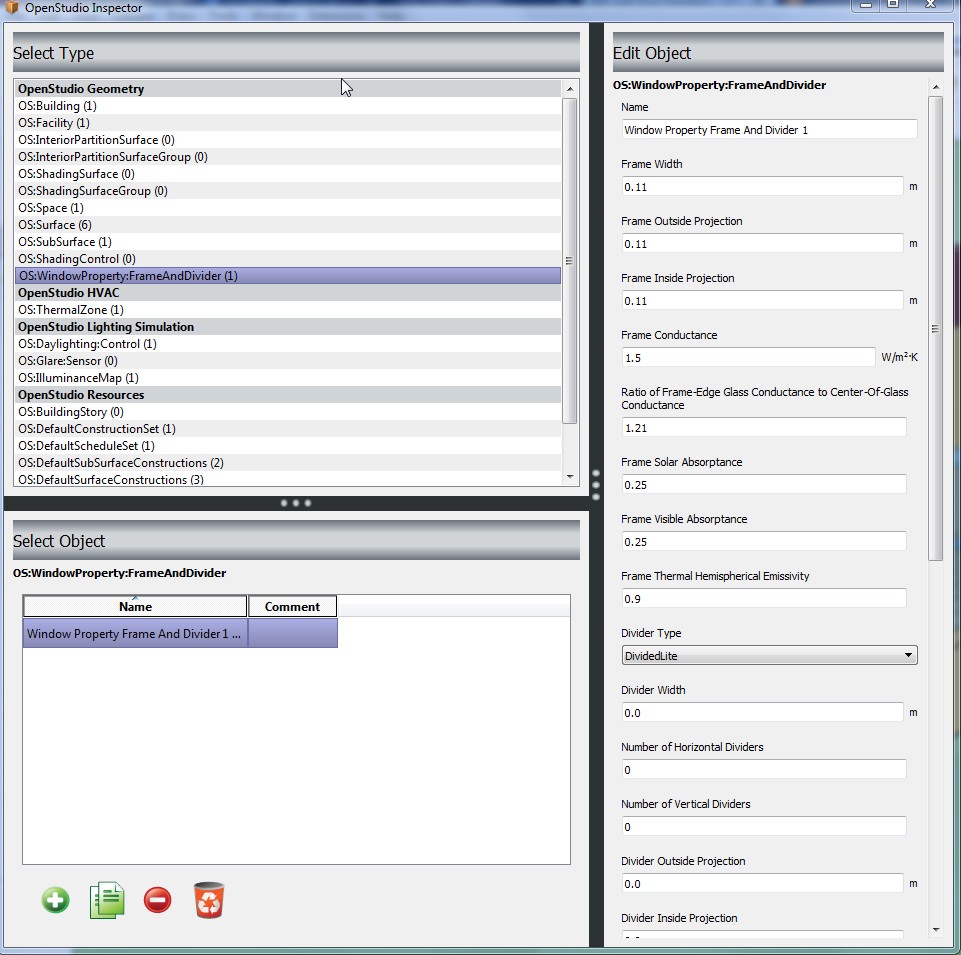Maximize the OpenStudio Inspector window
The image size is (961, 955).
pyautogui.click(x=893, y=4)
